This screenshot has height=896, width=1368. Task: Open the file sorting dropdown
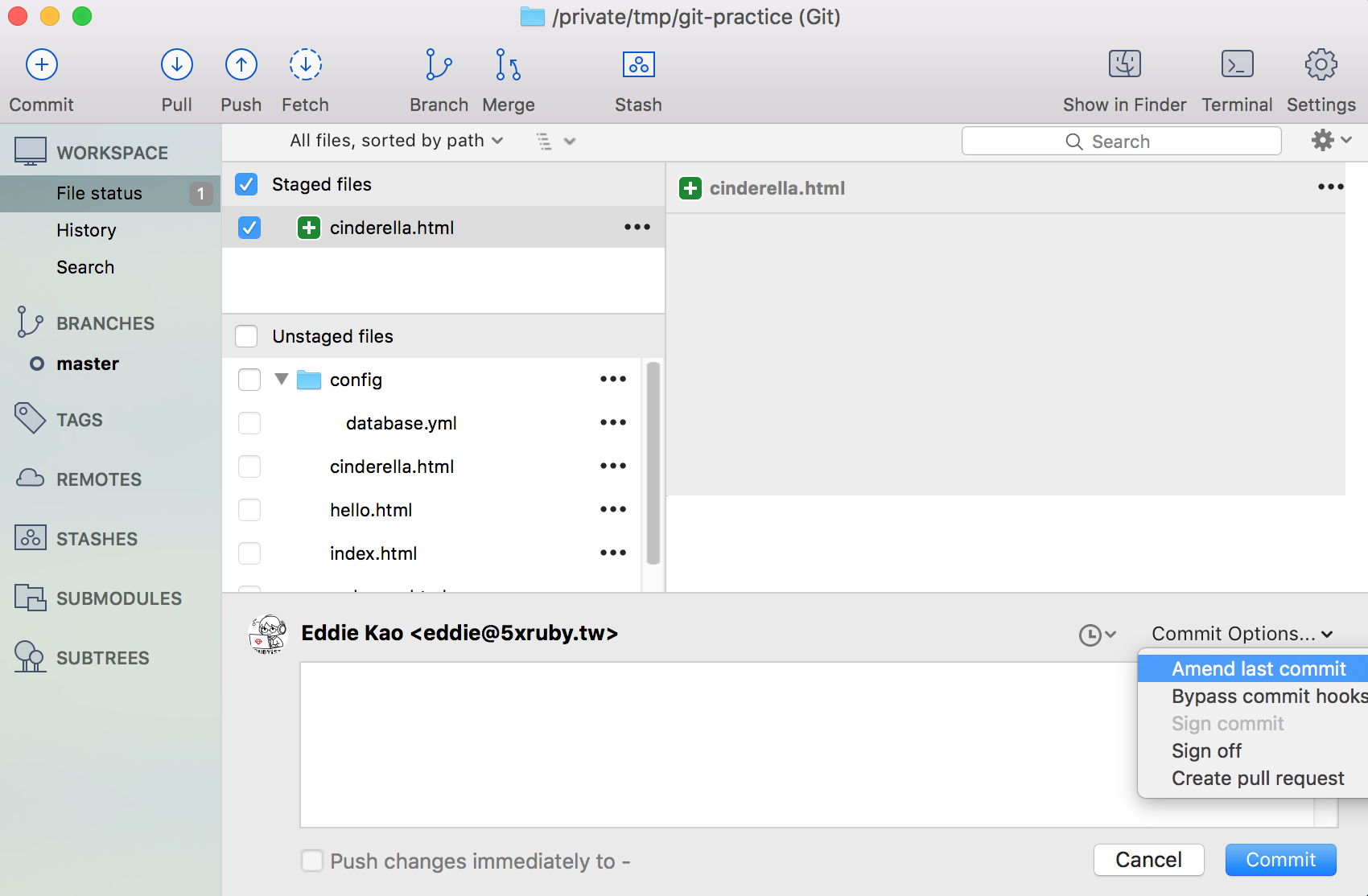click(x=396, y=141)
